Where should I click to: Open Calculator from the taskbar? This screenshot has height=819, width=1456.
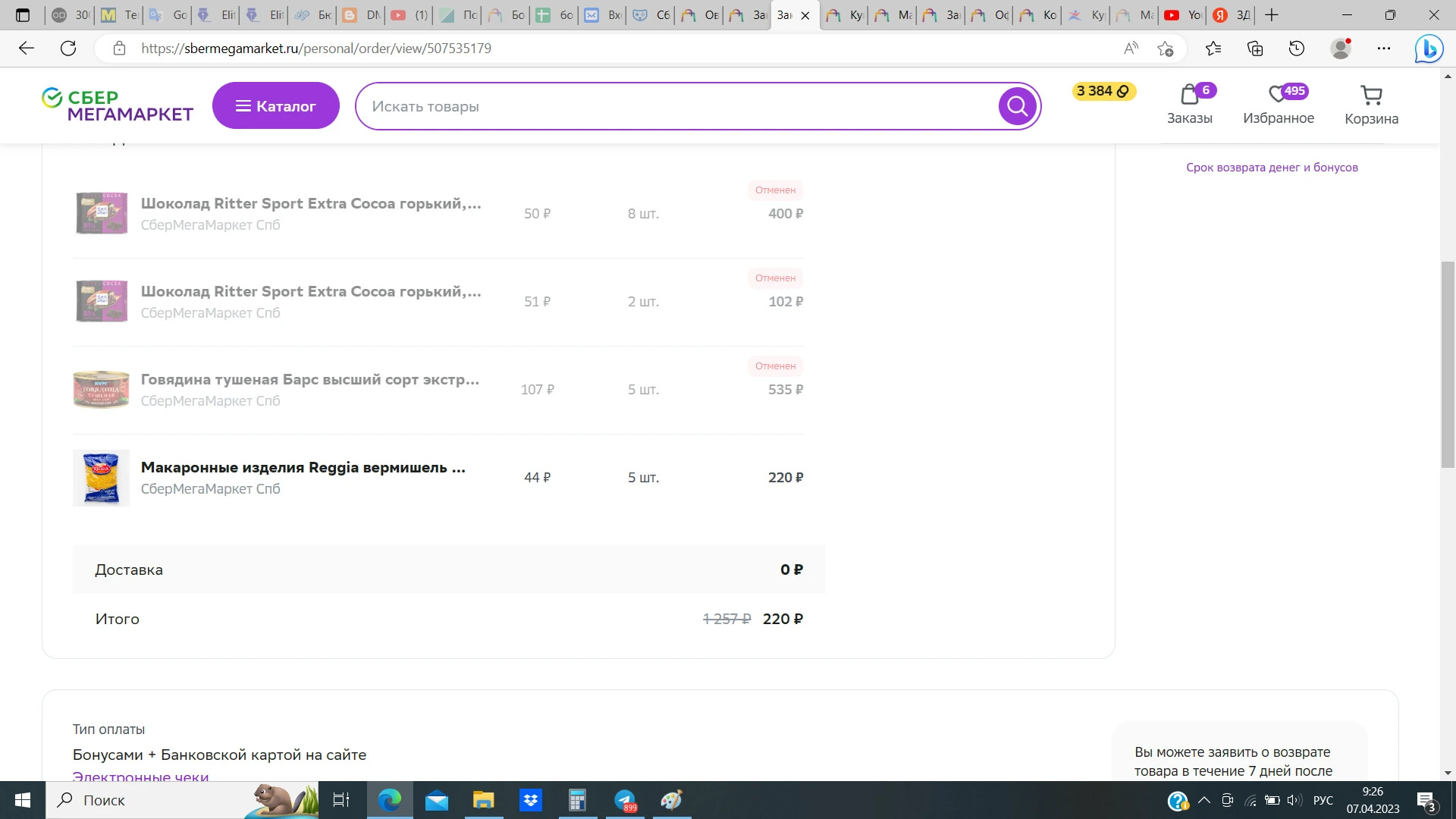578,800
